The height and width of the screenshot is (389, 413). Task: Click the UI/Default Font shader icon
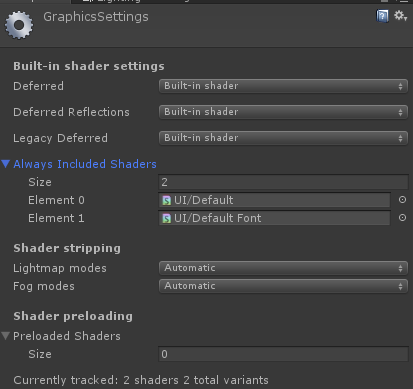click(166, 218)
